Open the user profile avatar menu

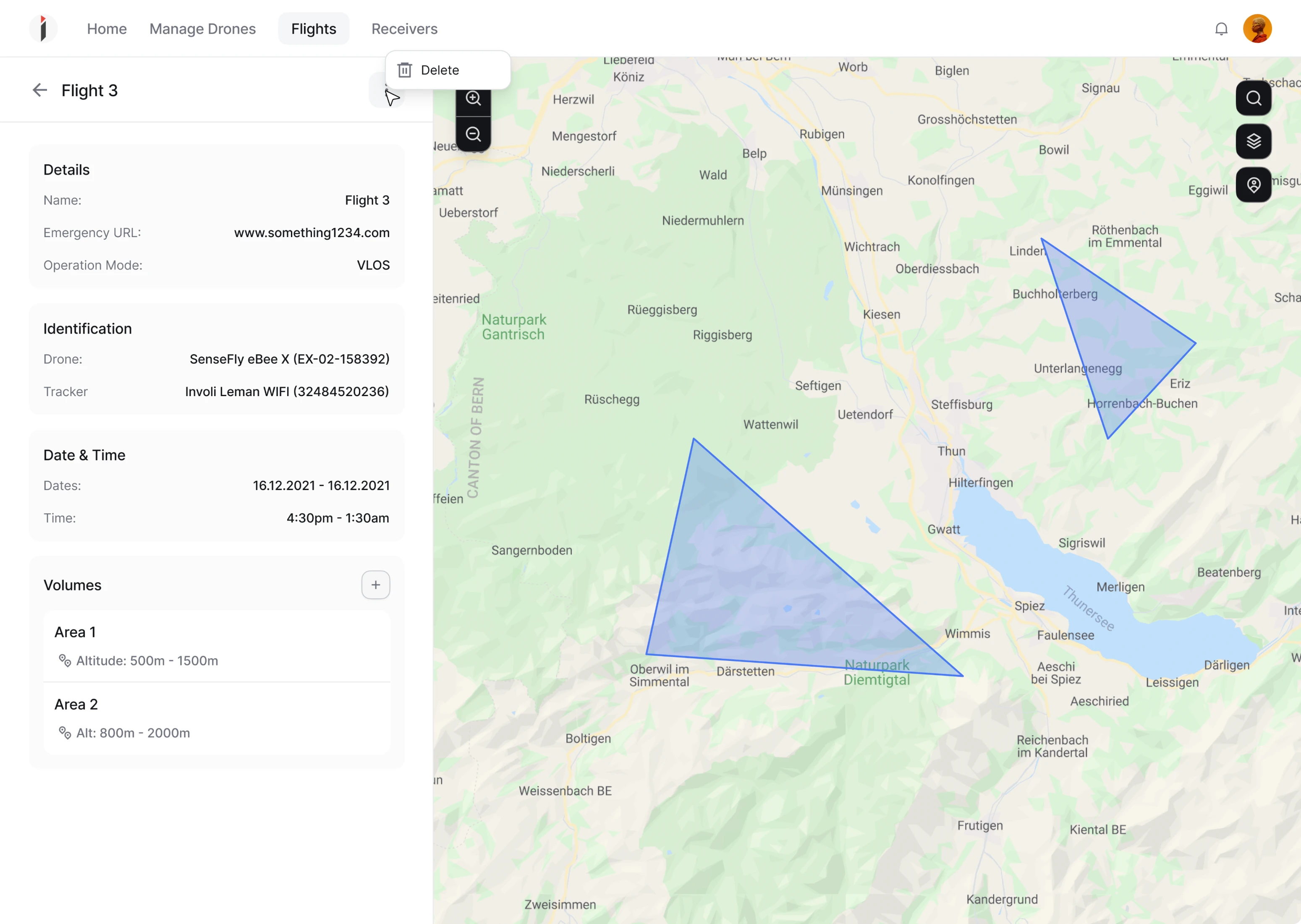pyautogui.click(x=1258, y=28)
